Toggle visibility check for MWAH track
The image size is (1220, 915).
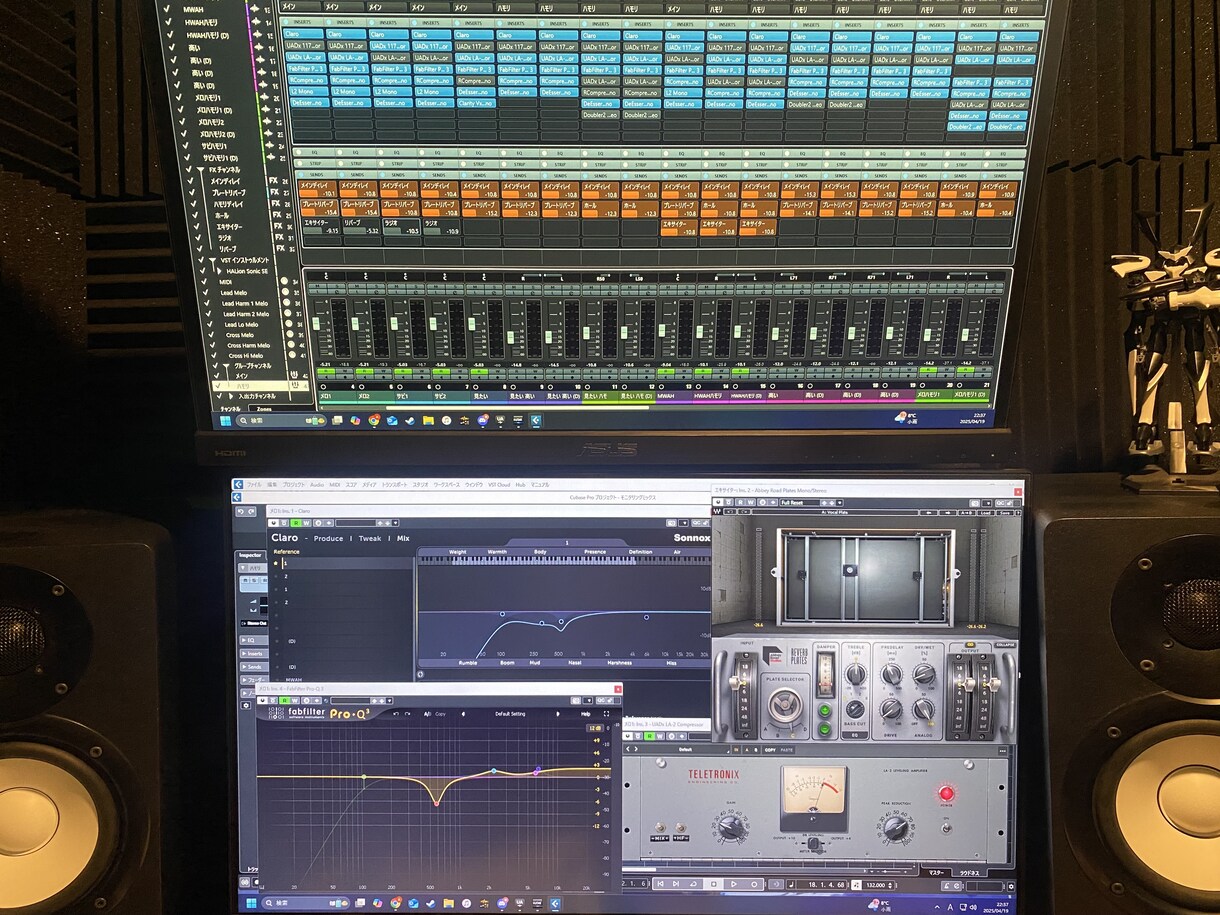pos(166,9)
